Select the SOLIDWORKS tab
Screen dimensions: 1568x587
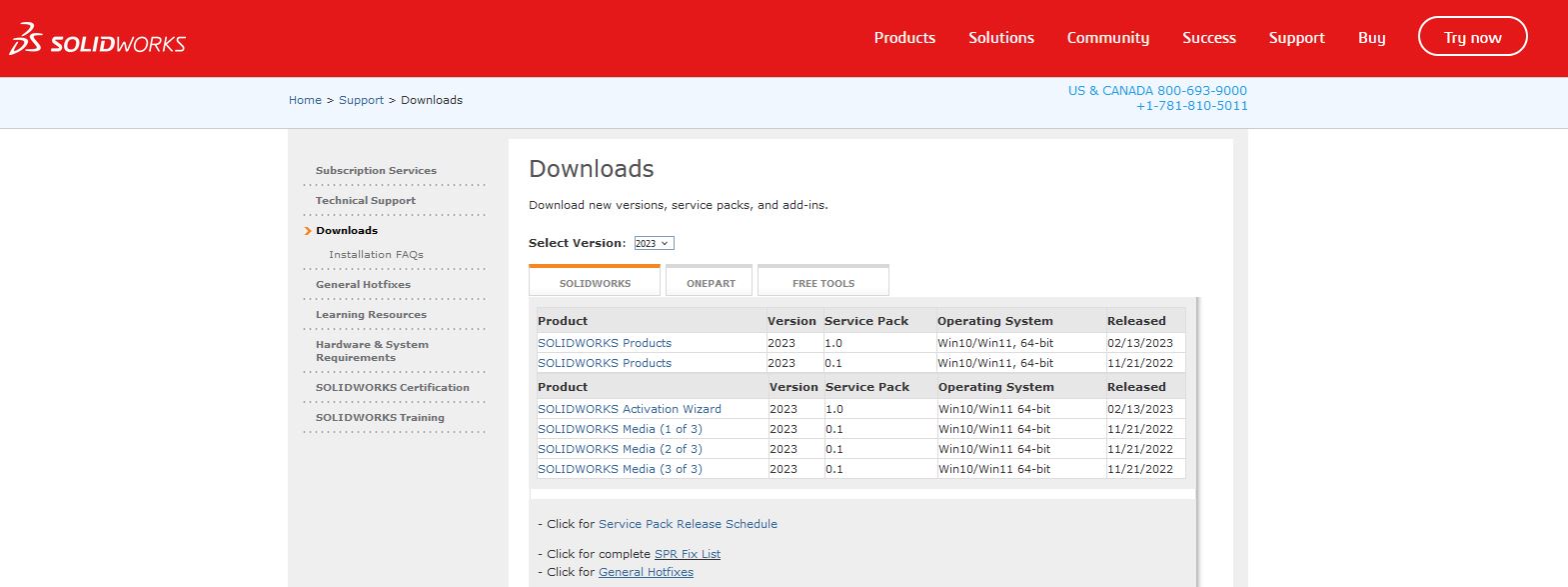click(x=595, y=283)
